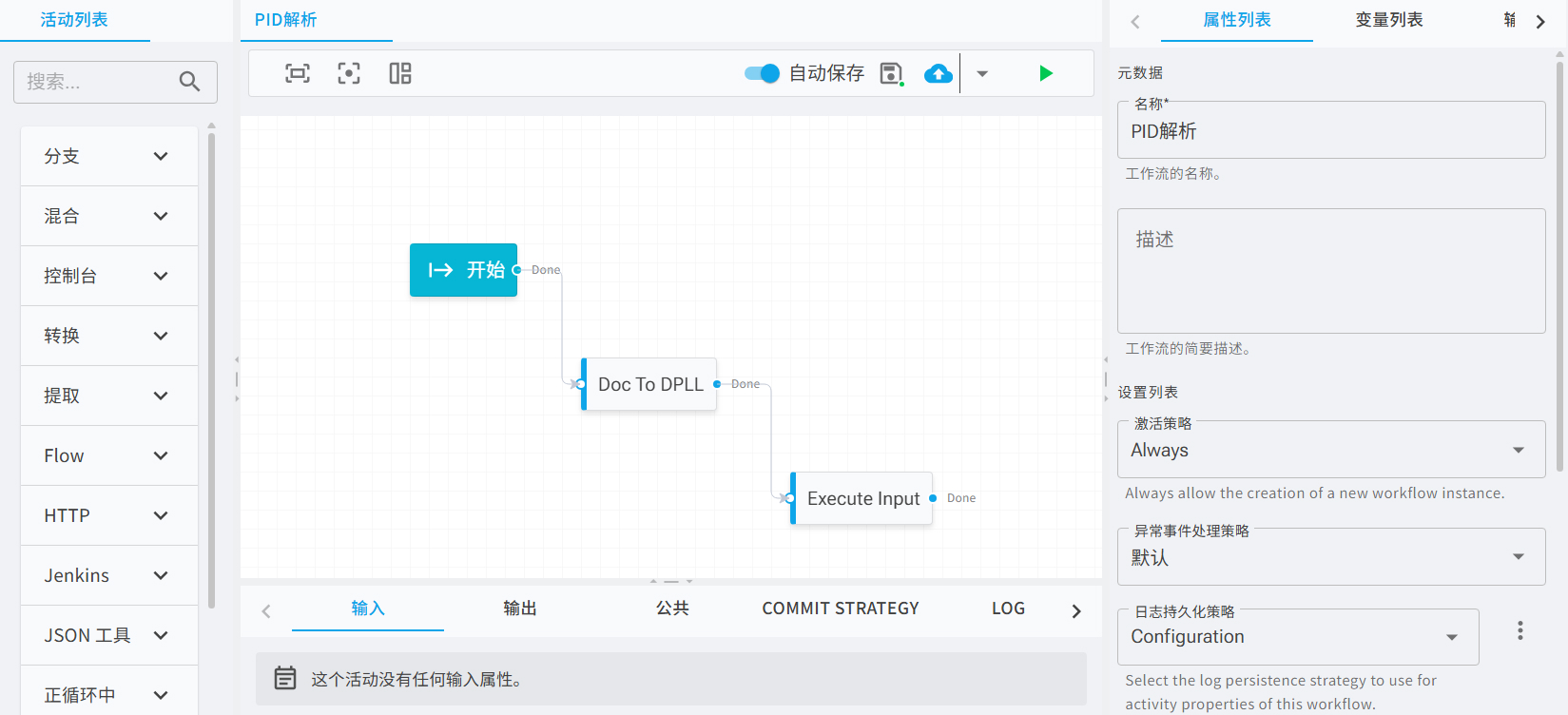Switch to the 输出 tab
Viewport: 1568px width, 715px height.
pyautogui.click(x=520, y=609)
